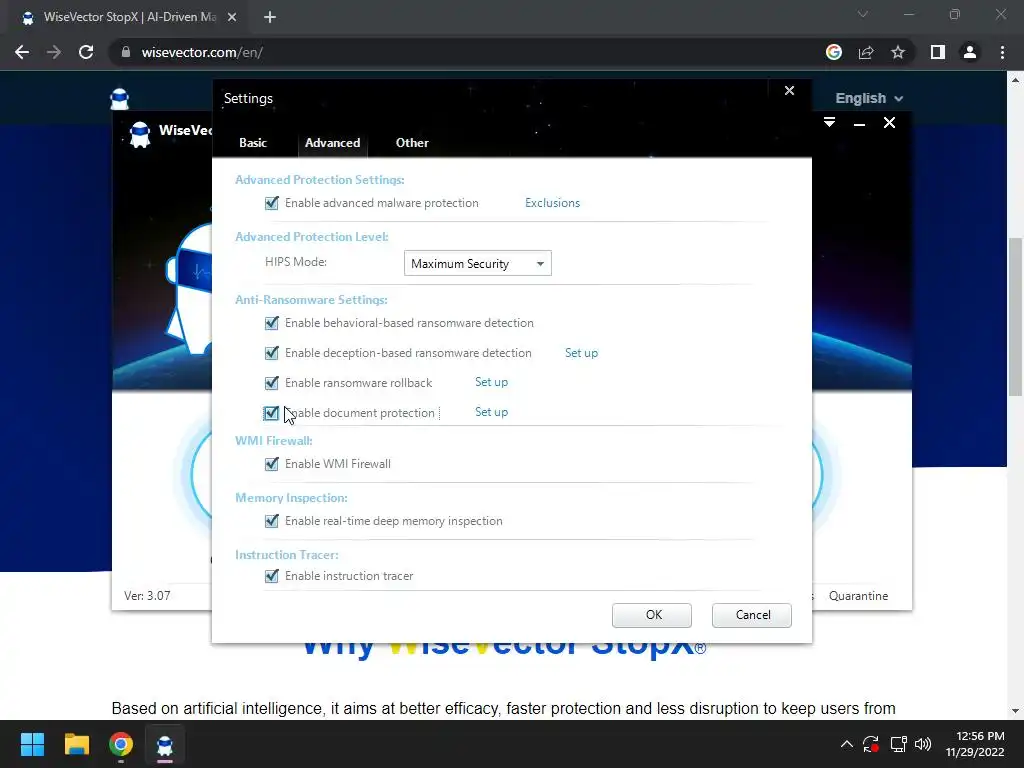Show hidden system tray icons
The image size is (1024, 768).
coord(846,744)
